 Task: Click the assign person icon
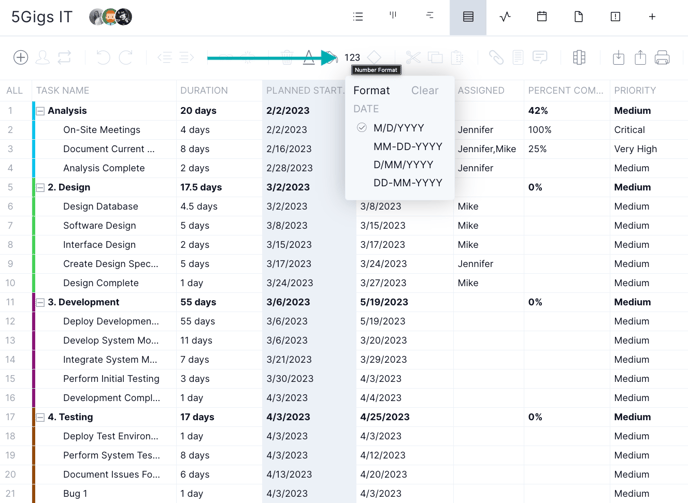[43, 57]
